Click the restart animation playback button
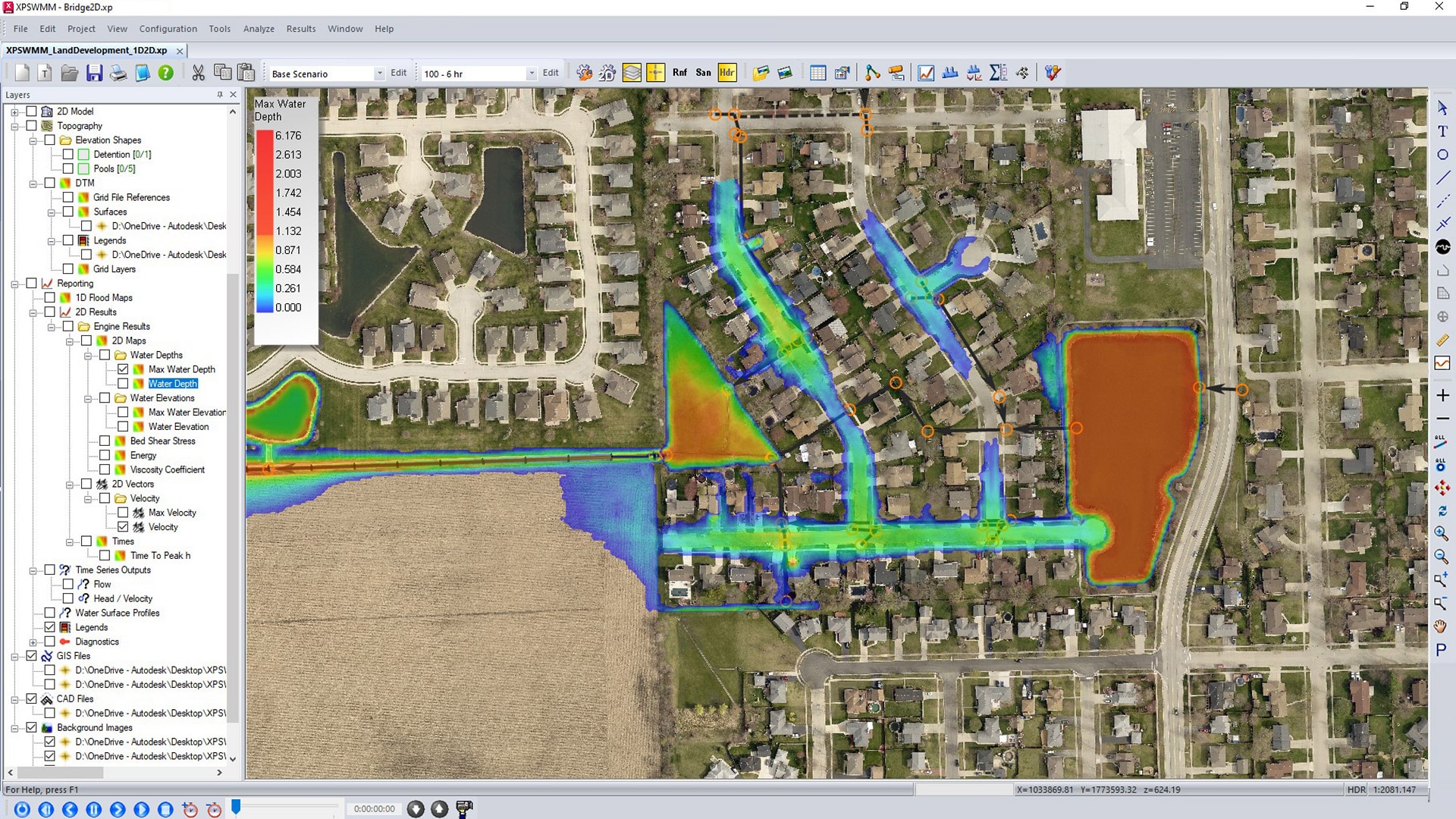The height and width of the screenshot is (819, 1456). pyautogui.click(x=22, y=809)
